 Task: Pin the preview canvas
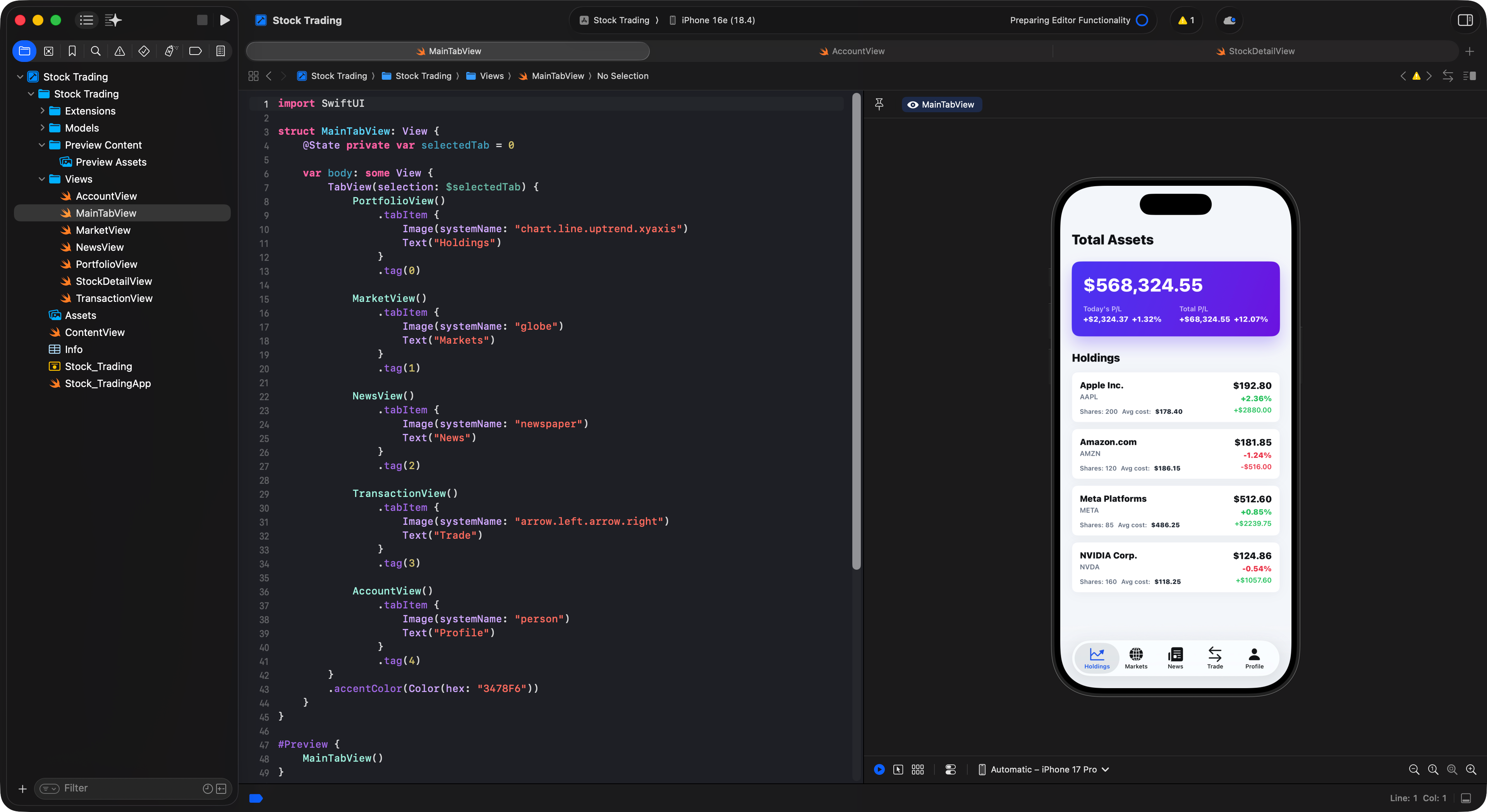[x=879, y=104]
